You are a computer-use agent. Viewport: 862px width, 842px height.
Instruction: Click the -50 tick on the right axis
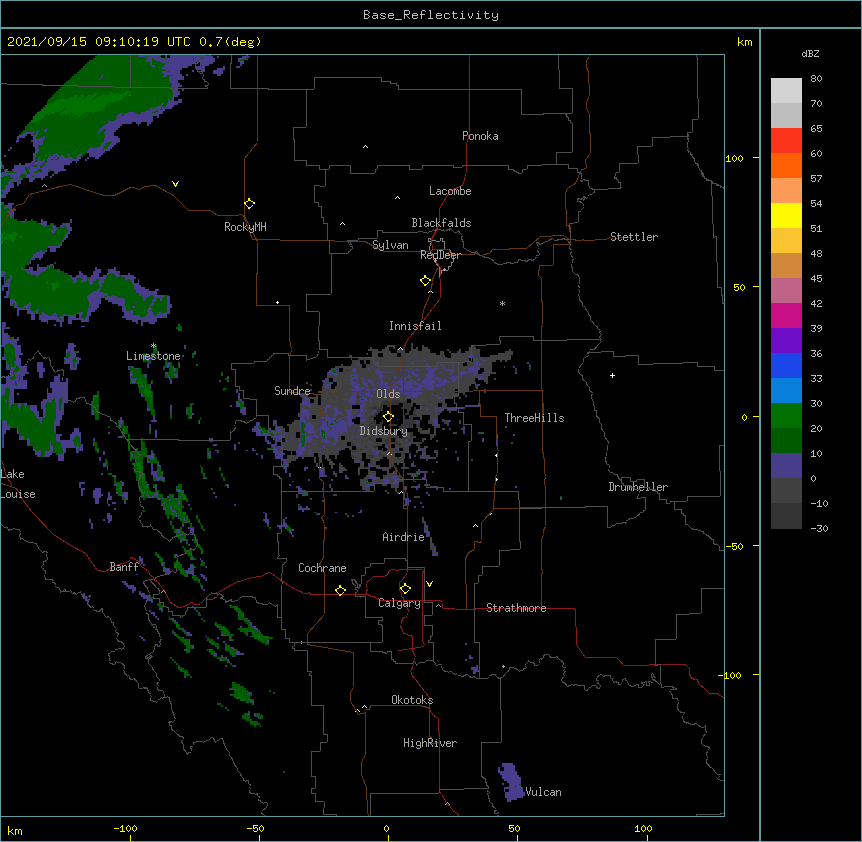click(734, 546)
